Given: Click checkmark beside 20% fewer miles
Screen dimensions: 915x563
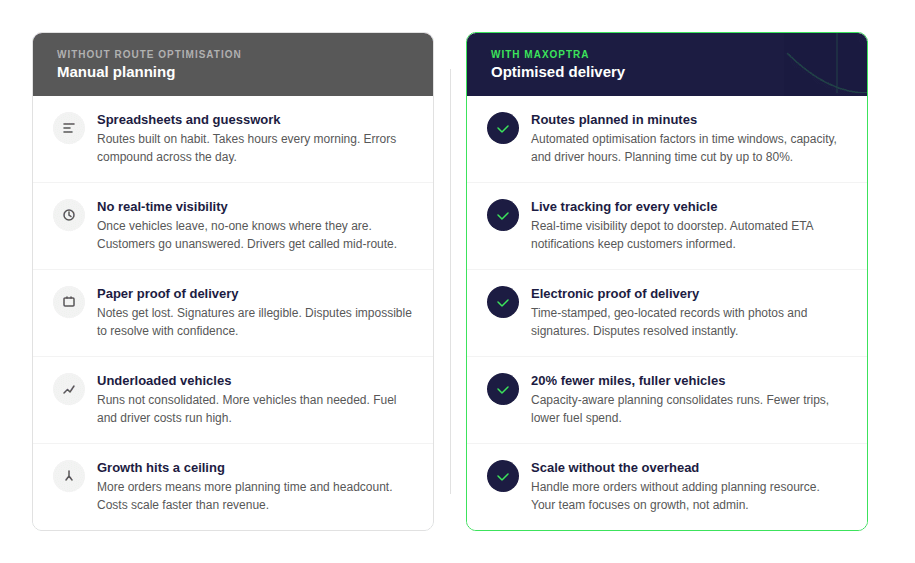Looking at the screenshot, I should tap(503, 389).
